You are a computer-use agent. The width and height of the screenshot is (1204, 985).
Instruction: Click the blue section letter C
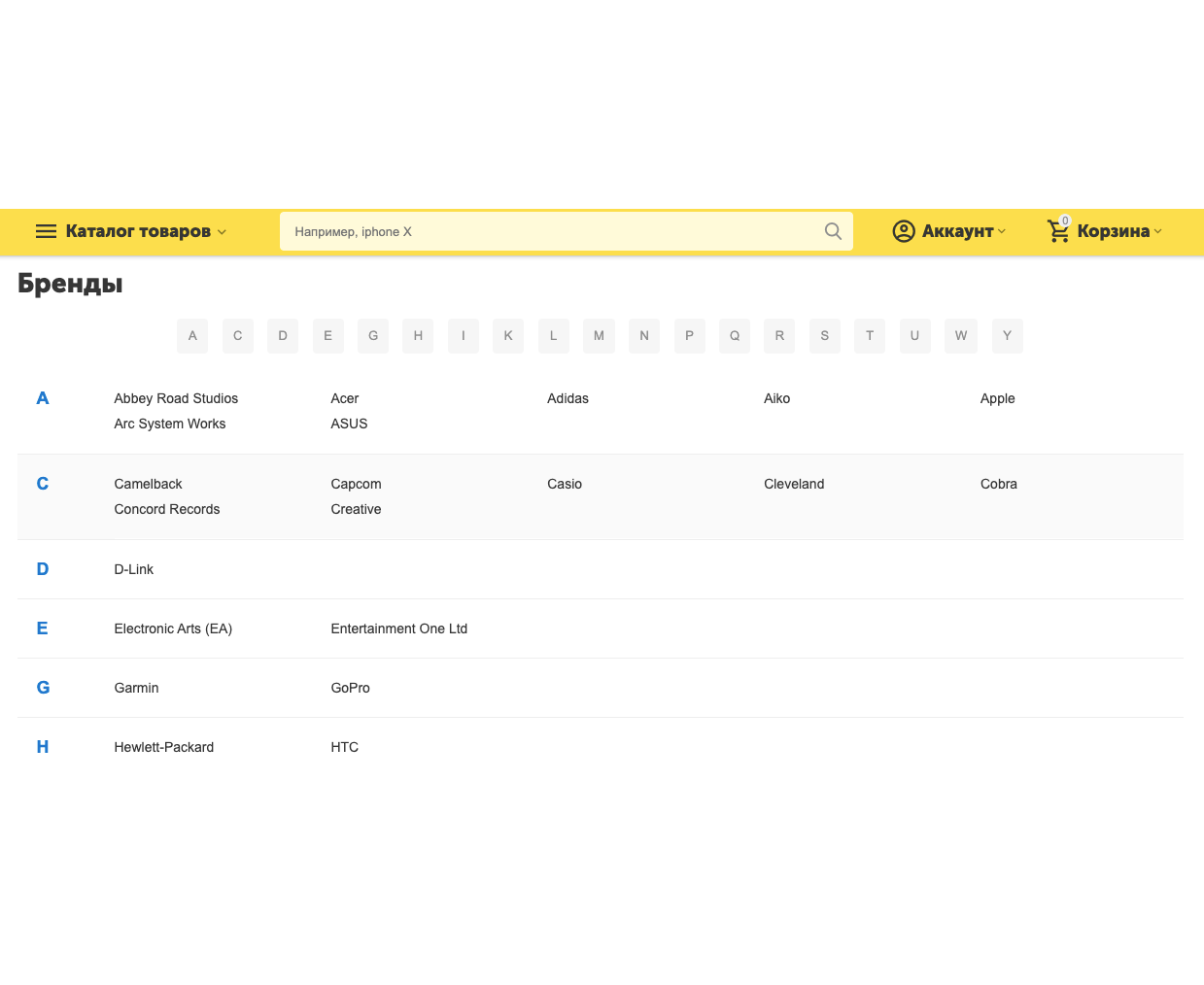point(43,484)
